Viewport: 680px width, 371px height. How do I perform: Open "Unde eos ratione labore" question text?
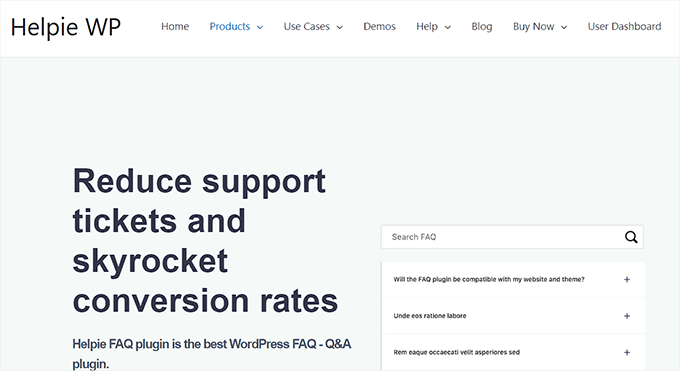[x=430, y=316]
